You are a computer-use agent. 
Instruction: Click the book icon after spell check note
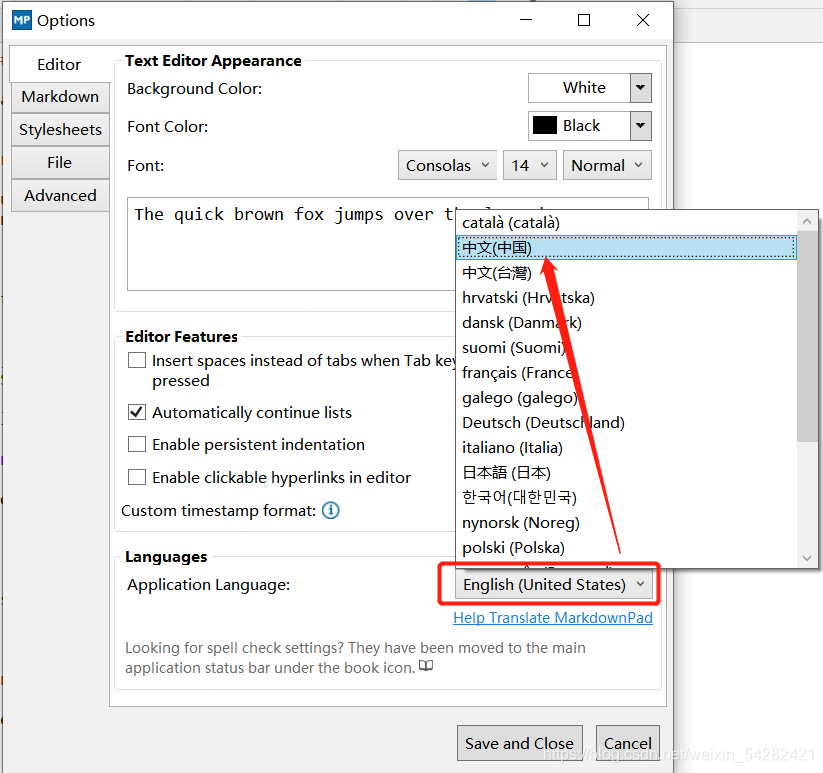pyautogui.click(x=426, y=666)
